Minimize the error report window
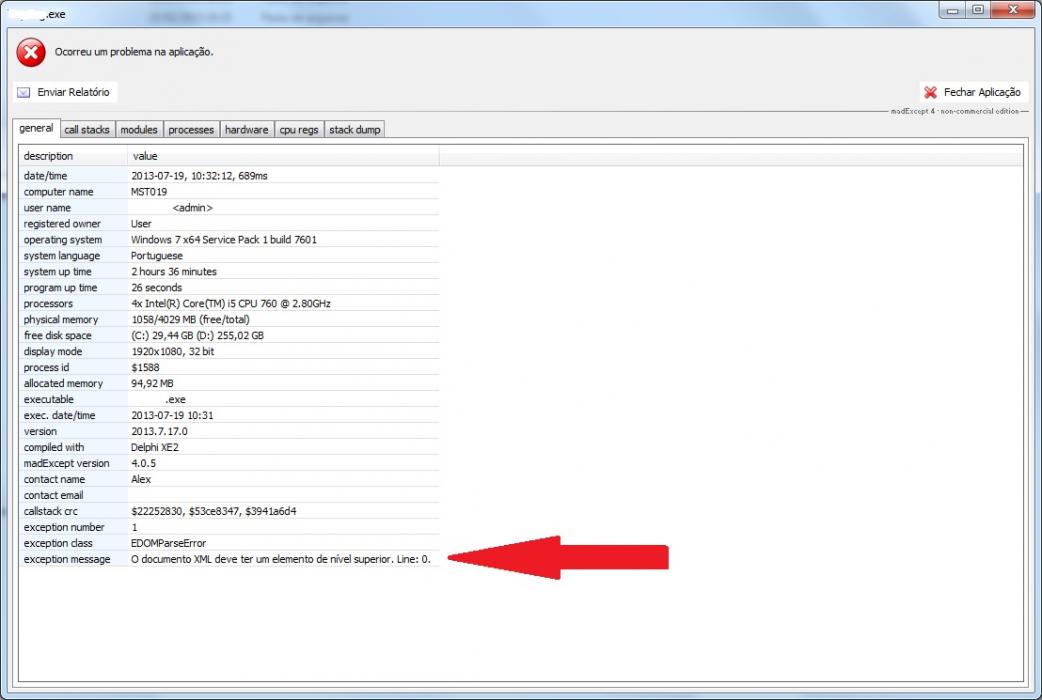This screenshot has width=1042, height=700. point(952,11)
